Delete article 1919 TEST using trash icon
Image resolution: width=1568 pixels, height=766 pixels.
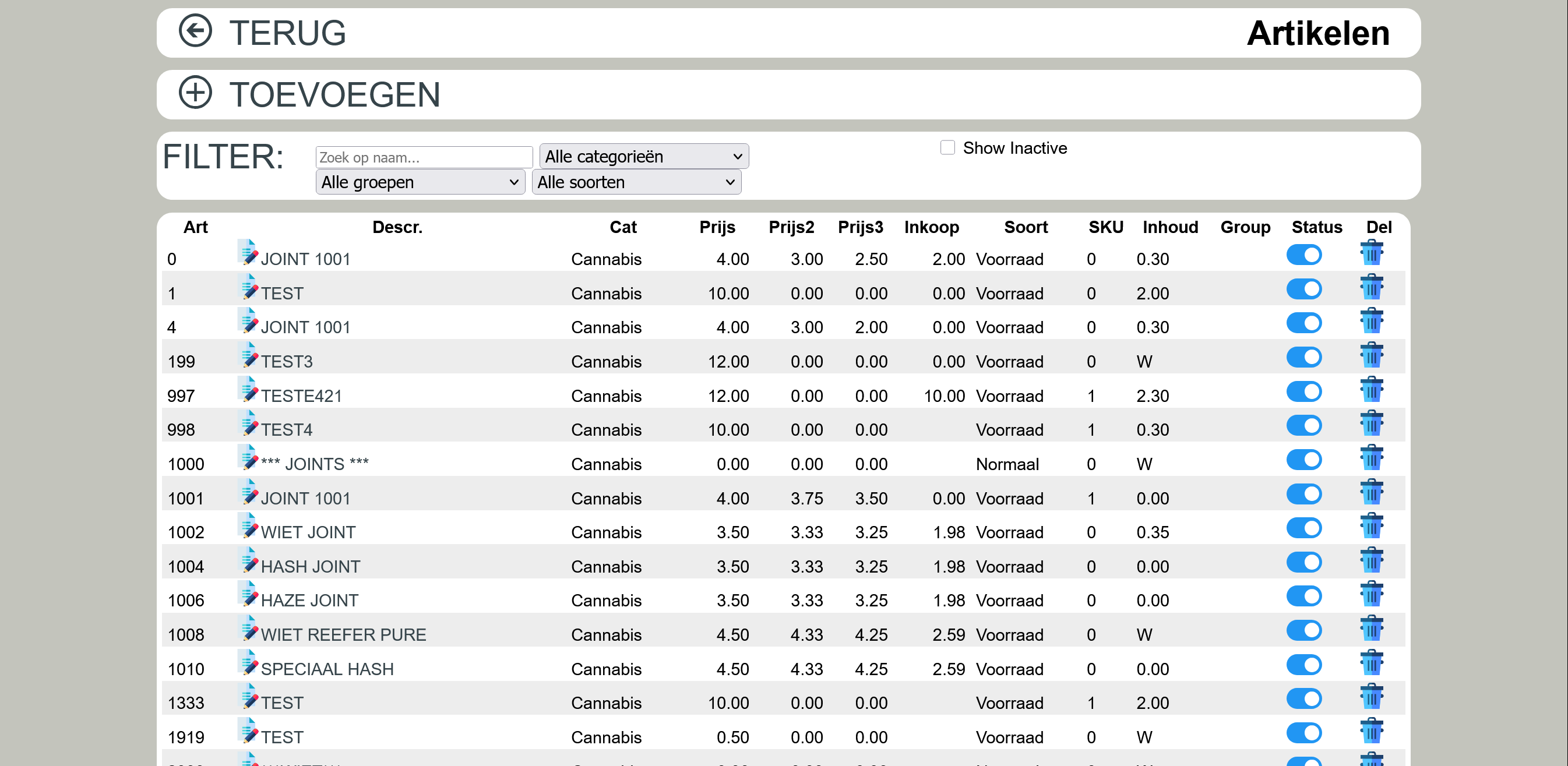[1372, 730]
